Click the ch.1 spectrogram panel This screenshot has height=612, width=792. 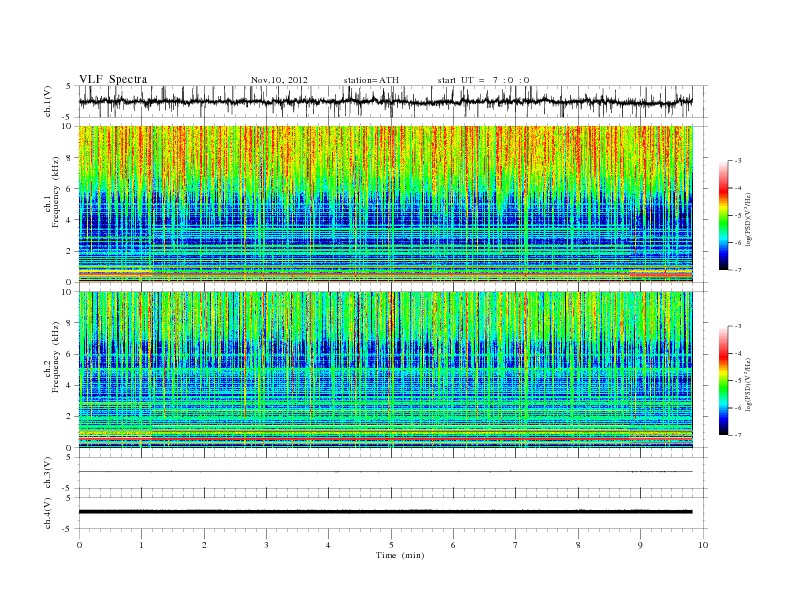(385, 204)
